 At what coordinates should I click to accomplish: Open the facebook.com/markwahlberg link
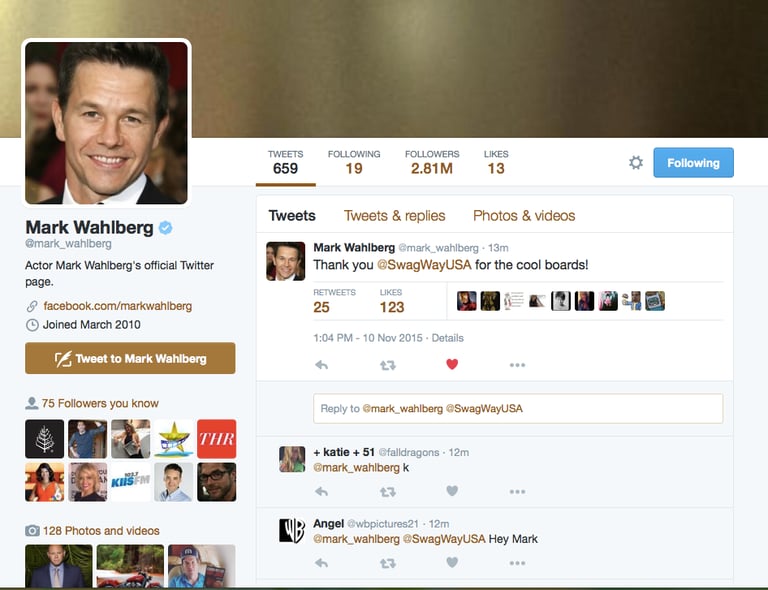click(118, 306)
